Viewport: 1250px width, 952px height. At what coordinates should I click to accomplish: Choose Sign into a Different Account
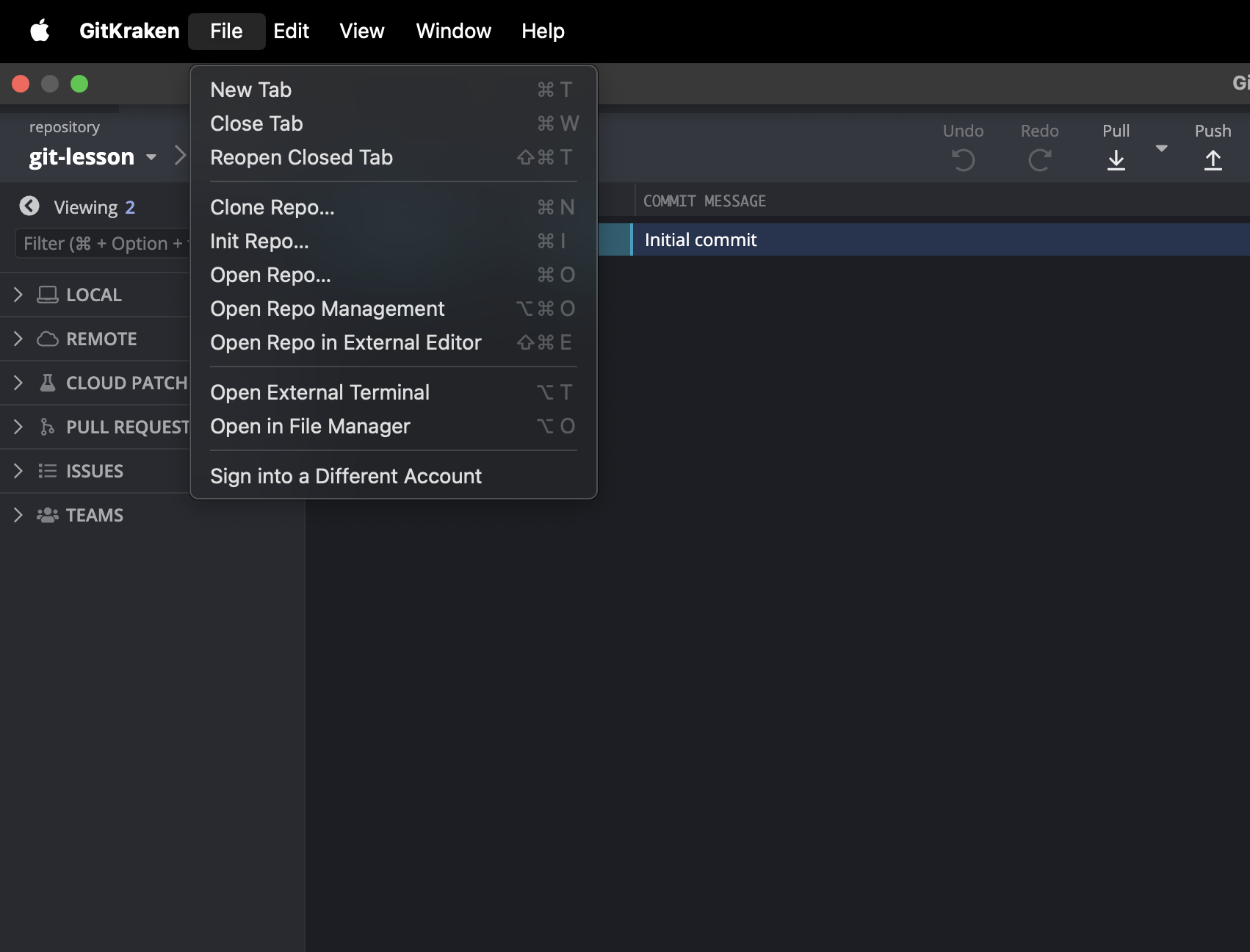click(x=346, y=476)
